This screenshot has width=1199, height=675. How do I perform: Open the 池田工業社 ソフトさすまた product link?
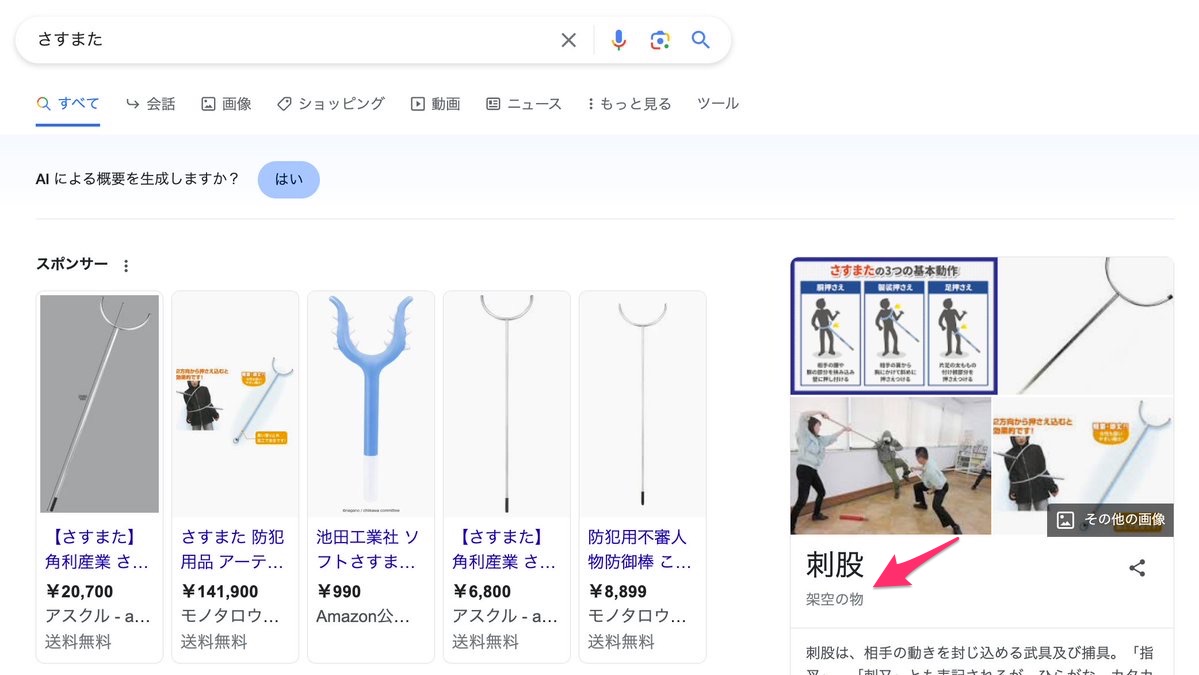pos(369,549)
